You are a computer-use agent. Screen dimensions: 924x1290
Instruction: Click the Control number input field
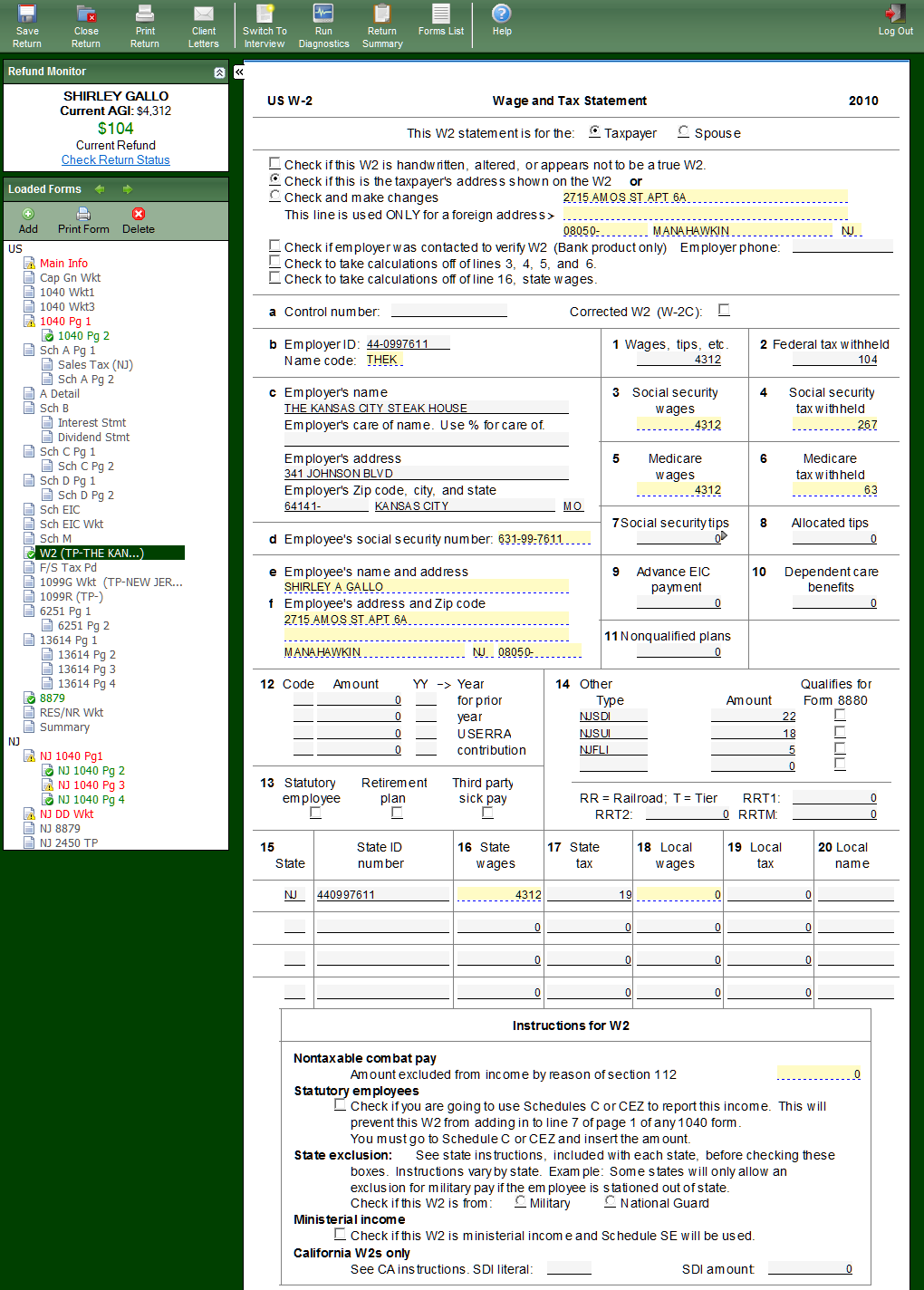pyautogui.click(x=449, y=312)
